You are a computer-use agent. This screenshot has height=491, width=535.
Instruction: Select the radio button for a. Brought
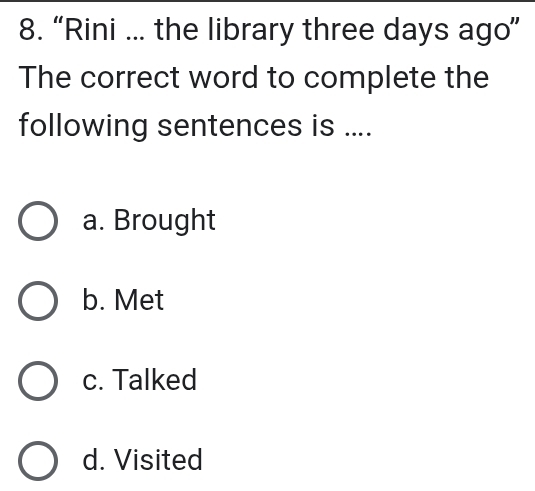pos(38,221)
